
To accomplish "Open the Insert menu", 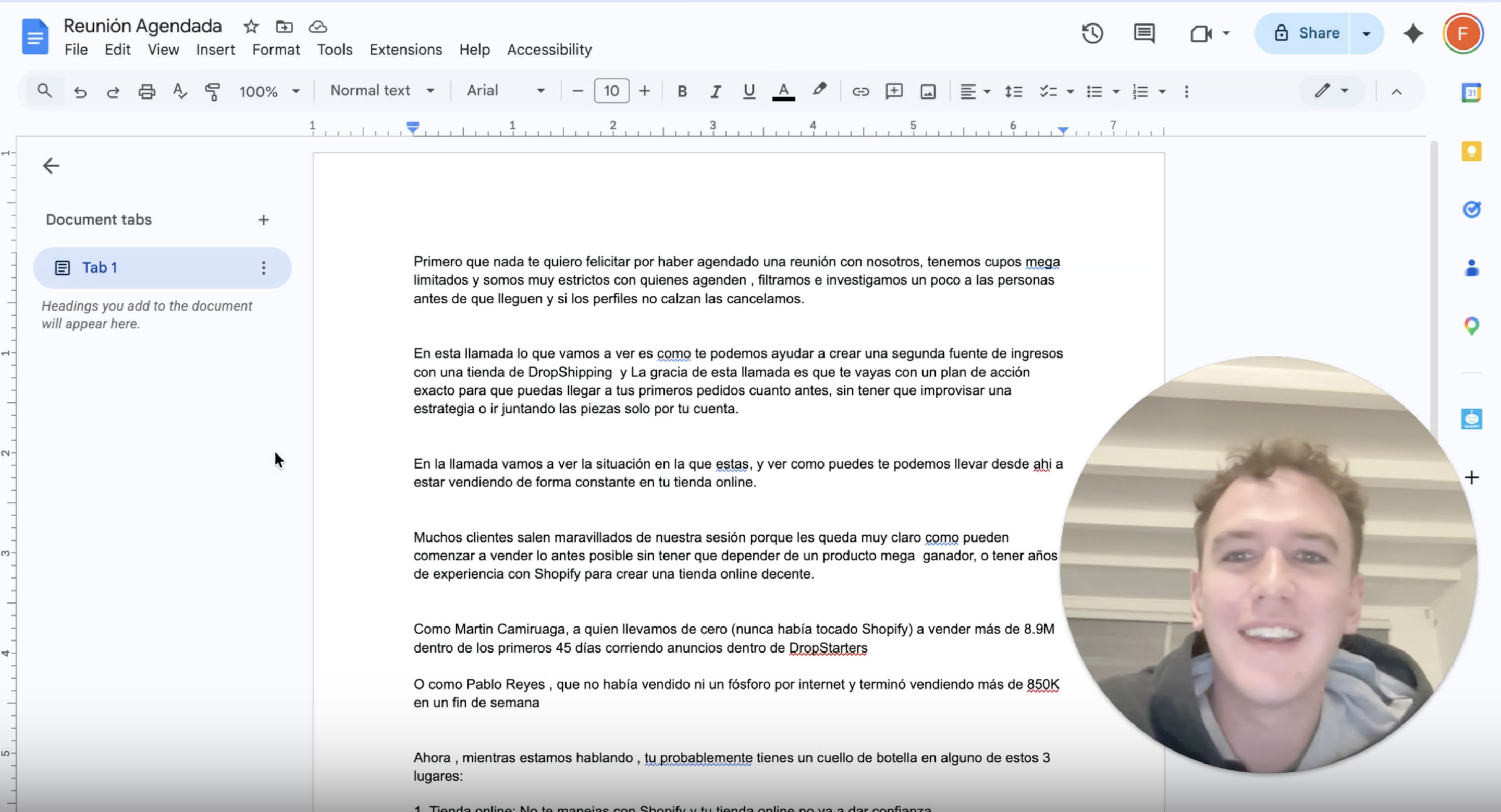I will [x=215, y=50].
